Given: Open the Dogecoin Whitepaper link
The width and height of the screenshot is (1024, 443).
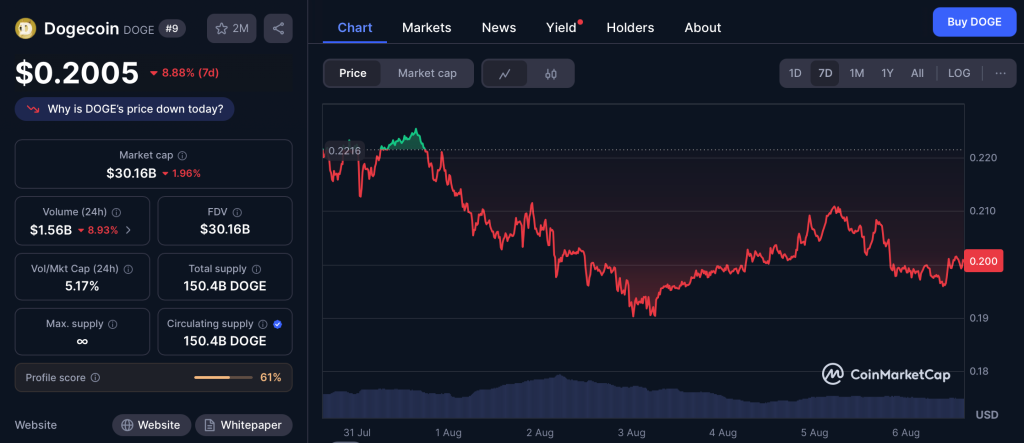Looking at the screenshot, I should tap(244, 425).
